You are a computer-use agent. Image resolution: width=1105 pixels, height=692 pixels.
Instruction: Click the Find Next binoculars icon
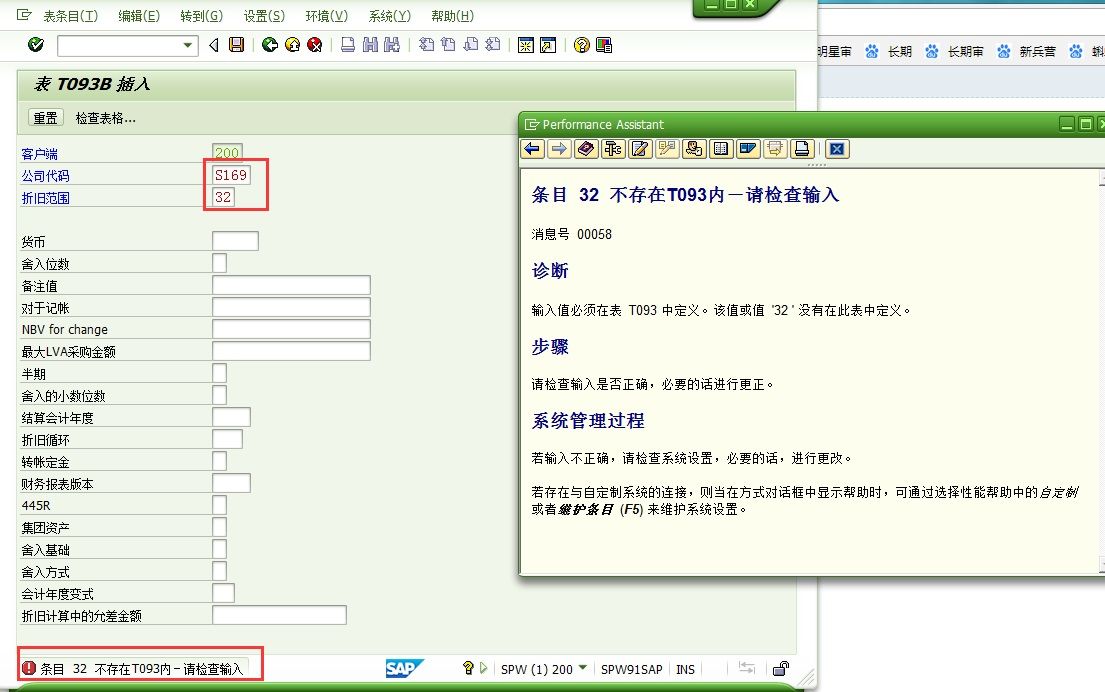(x=392, y=45)
